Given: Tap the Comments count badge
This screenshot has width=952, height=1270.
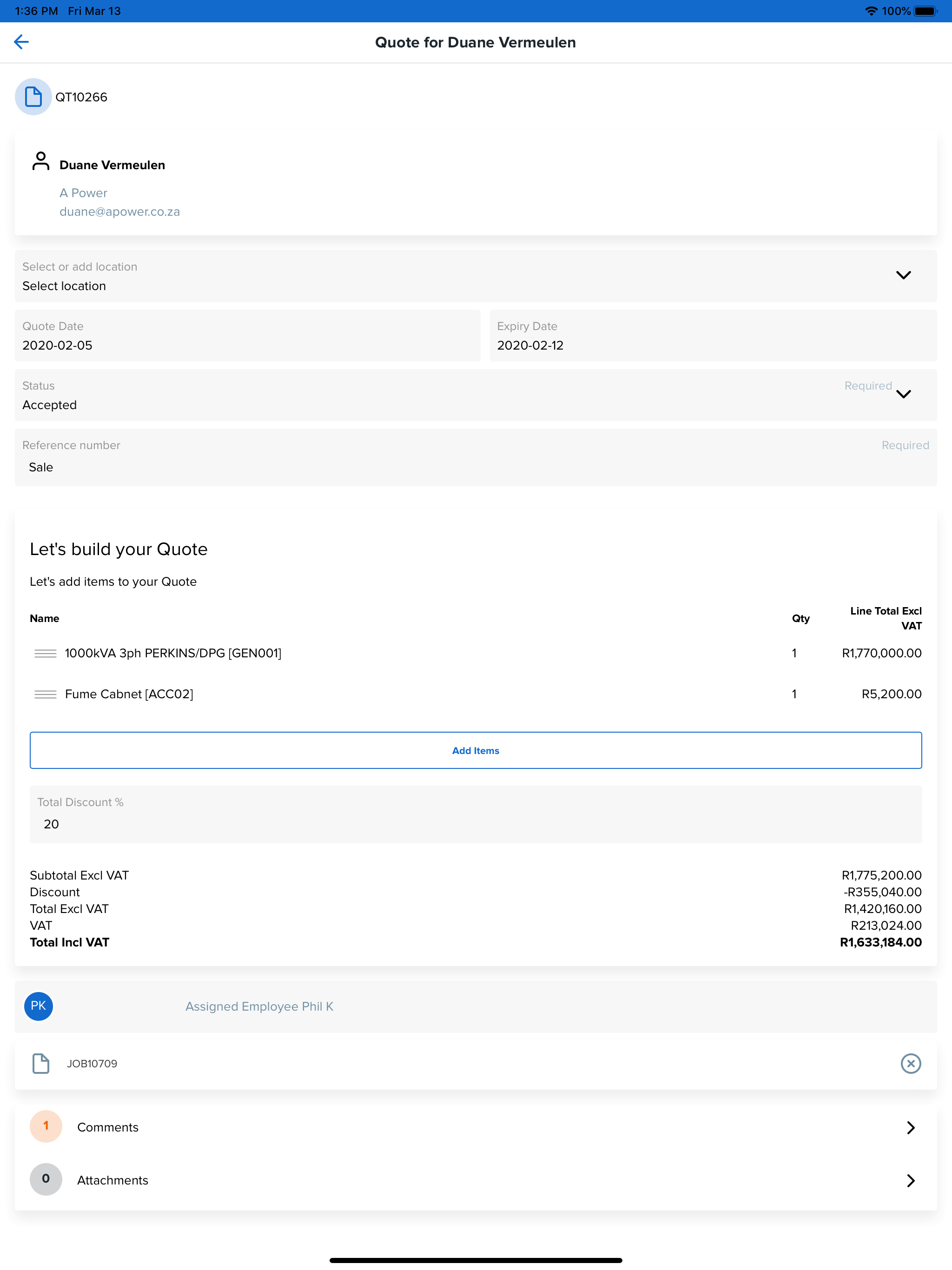Looking at the screenshot, I should pyautogui.click(x=46, y=1126).
